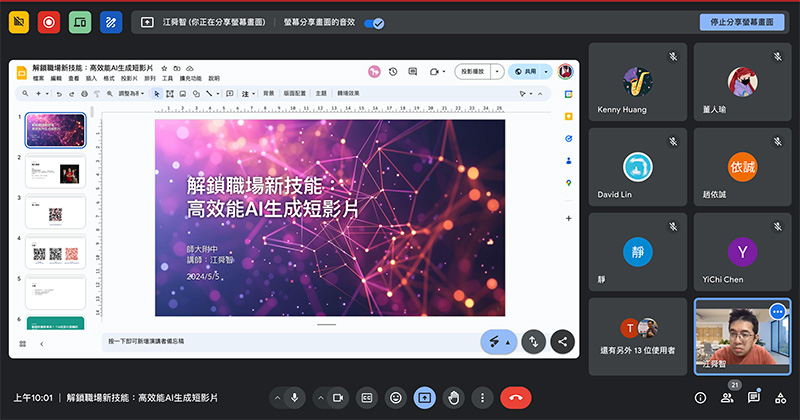Click the 還有另外 13 位使用者 tile
The width and height of the screenshot is (800, 420).
(x=638, y=337)
